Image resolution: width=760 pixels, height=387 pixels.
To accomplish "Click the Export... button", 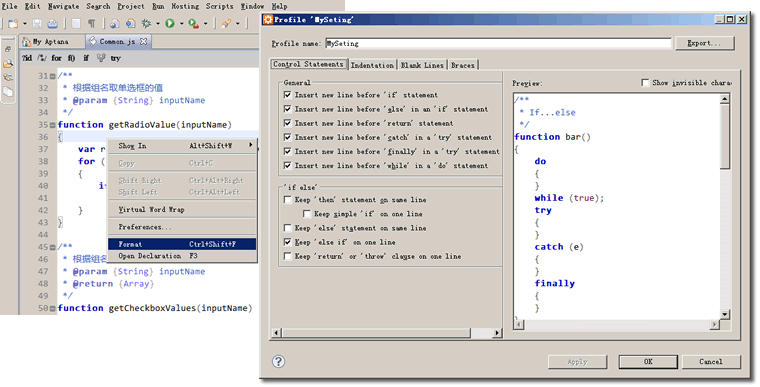I will pyautogui.click(x=704, y=43).
